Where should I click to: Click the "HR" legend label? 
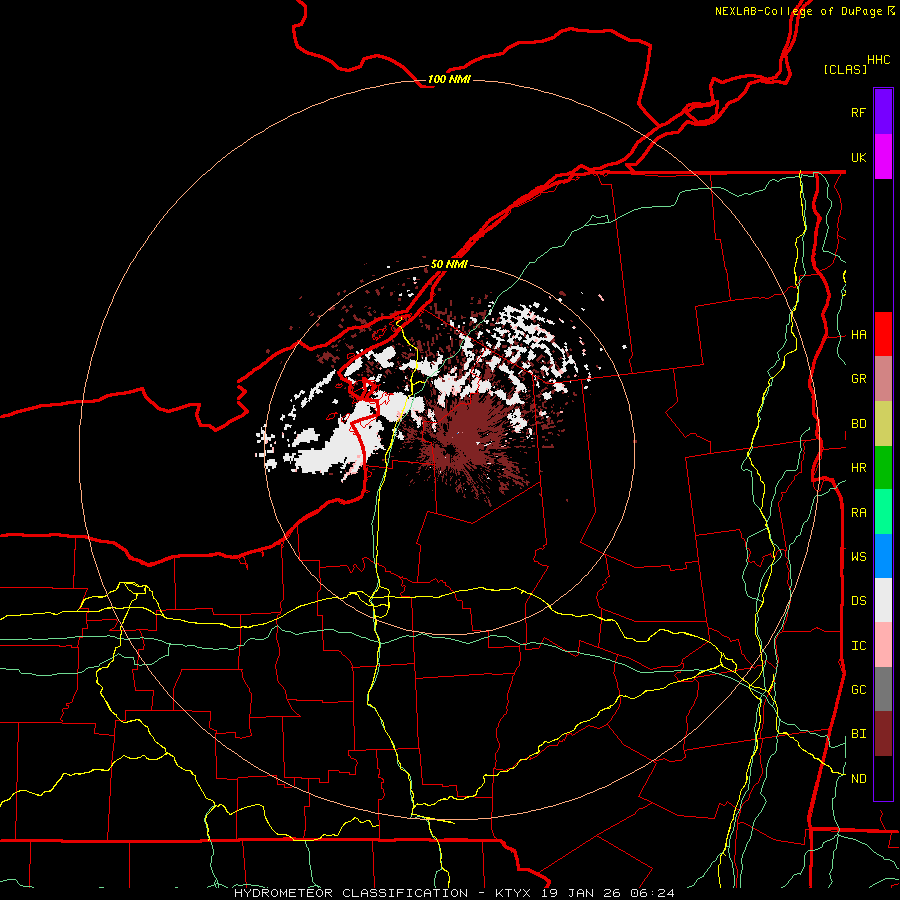click(x=858, y=468)
